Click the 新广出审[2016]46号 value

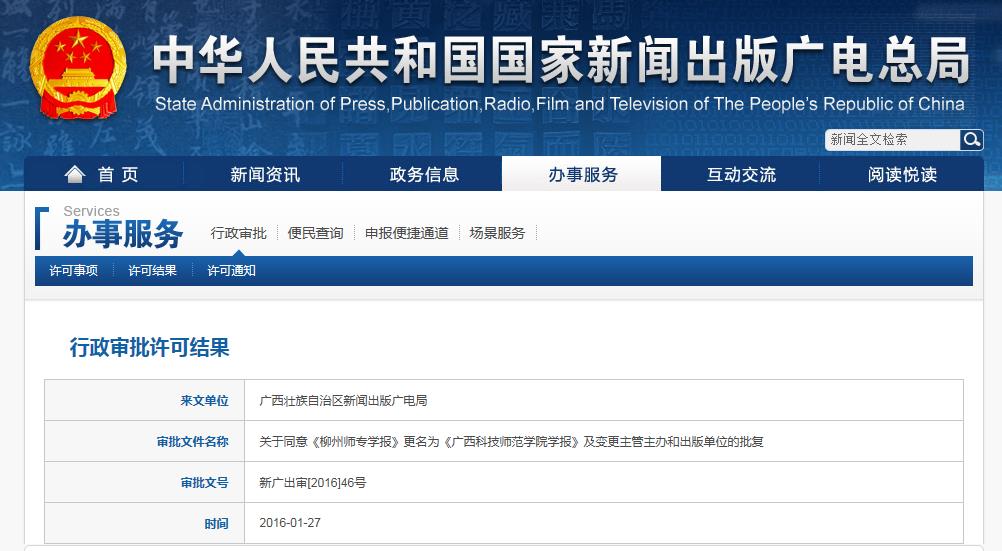312,483
